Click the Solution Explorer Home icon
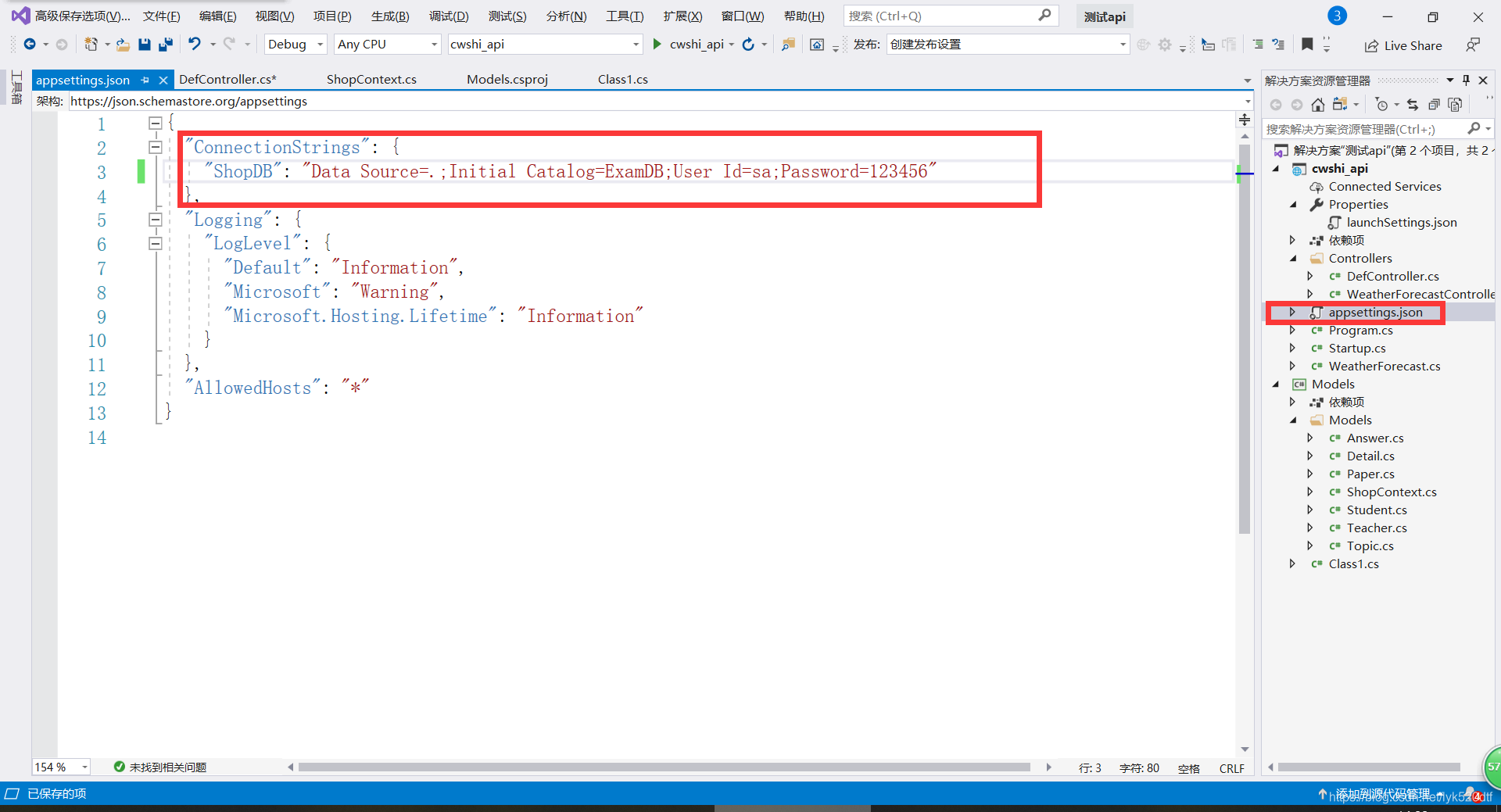Screen dimensions: 1501x812 (1318, 105)
